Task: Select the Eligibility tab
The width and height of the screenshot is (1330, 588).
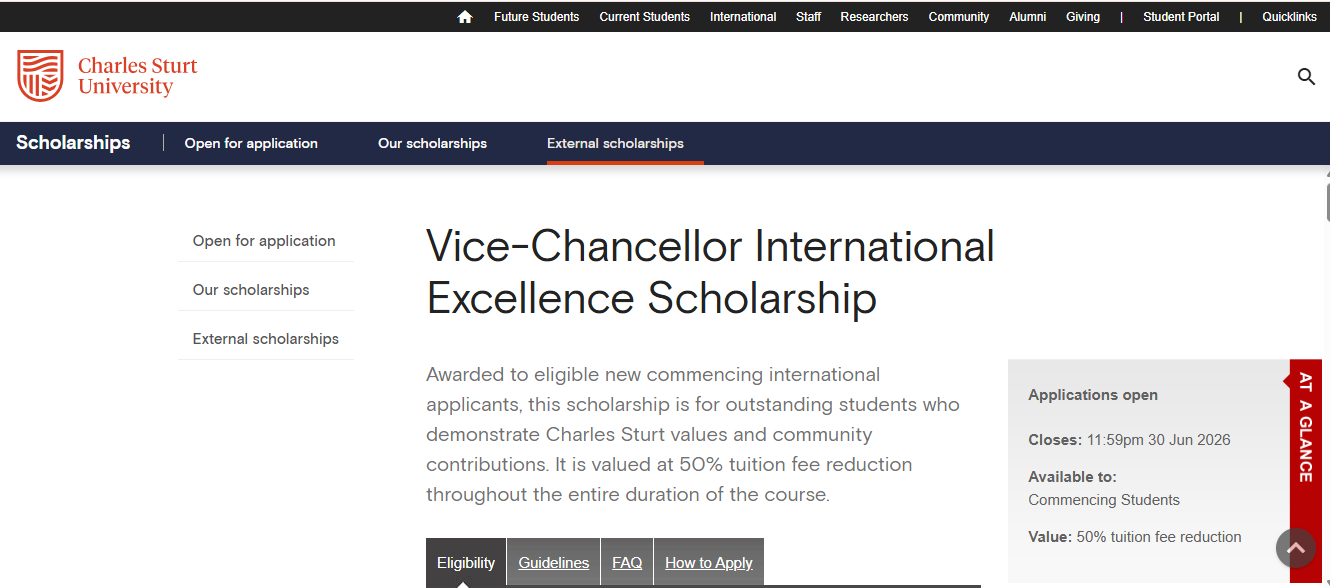Action: click(466, 562)
